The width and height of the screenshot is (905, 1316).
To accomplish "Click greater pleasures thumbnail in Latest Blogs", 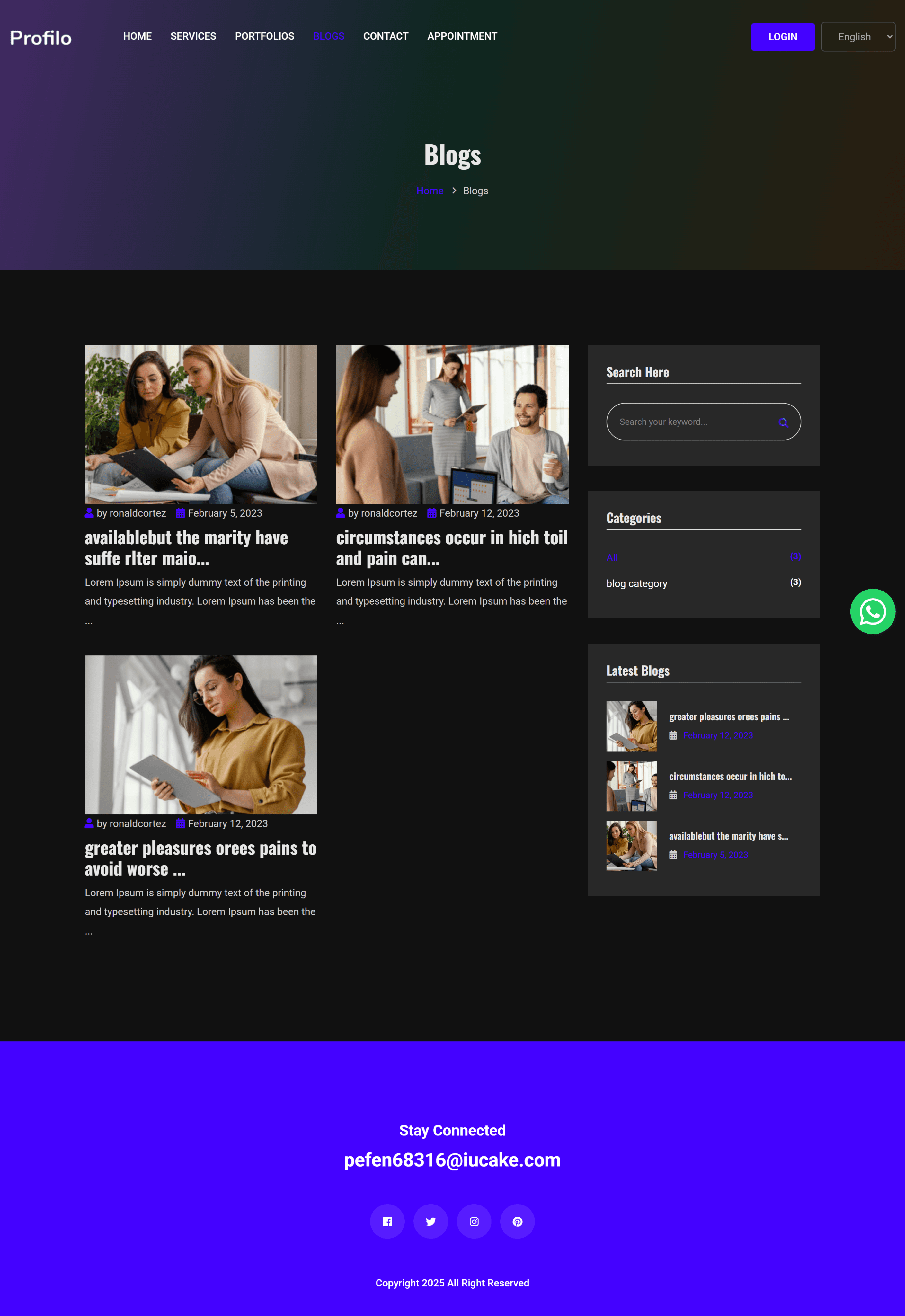I will pos(631,726).
